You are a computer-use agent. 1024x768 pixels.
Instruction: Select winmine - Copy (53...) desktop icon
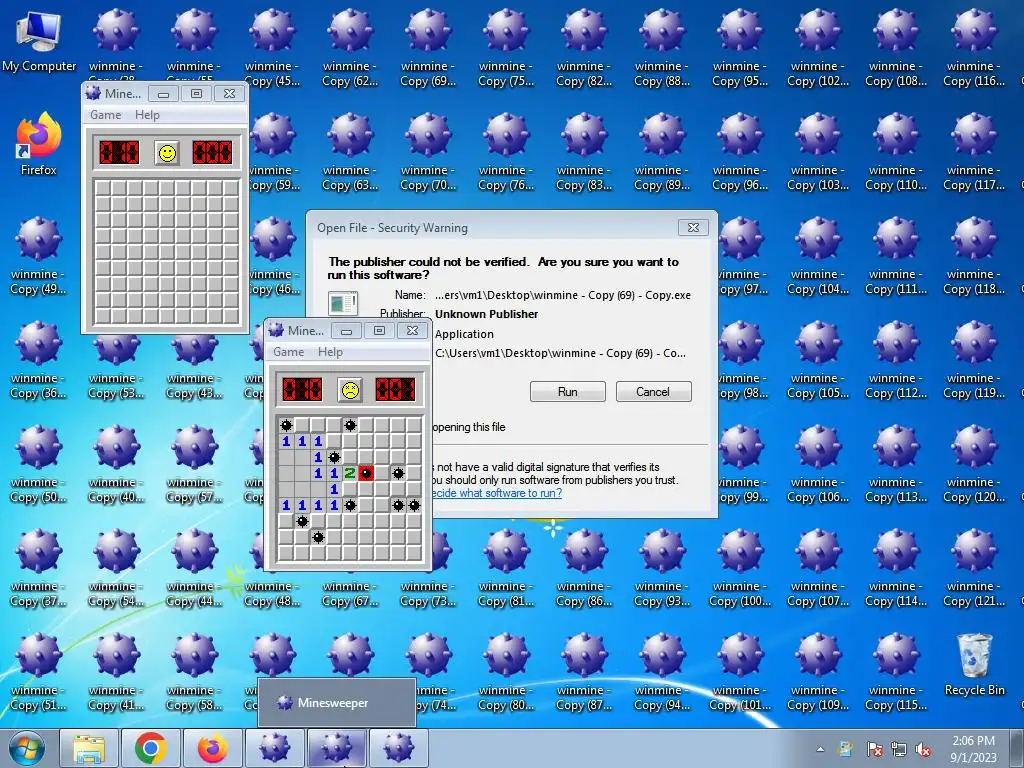(x=116, y=366)
